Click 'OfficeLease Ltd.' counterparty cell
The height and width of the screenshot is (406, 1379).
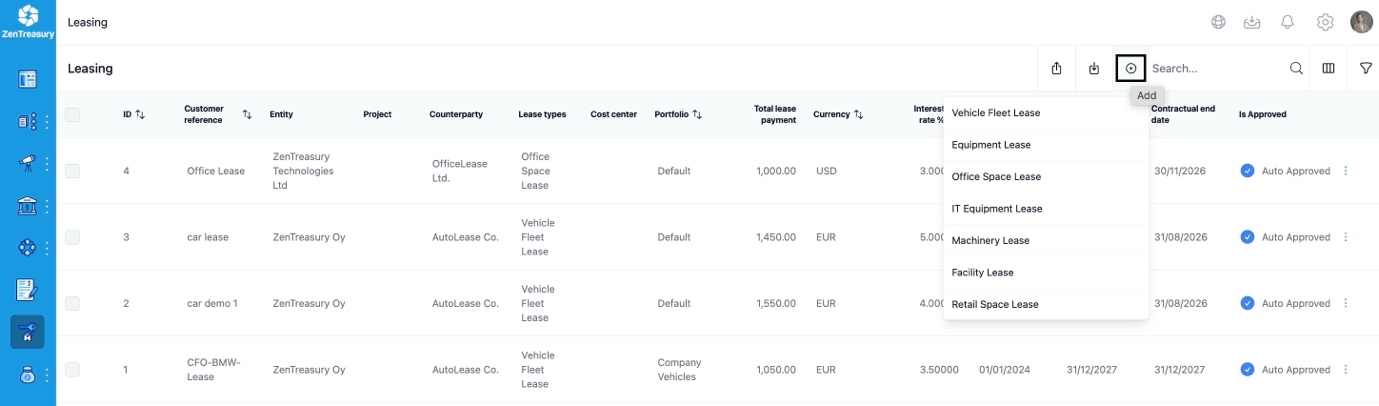pyautogui.click(x=460, y=171)
